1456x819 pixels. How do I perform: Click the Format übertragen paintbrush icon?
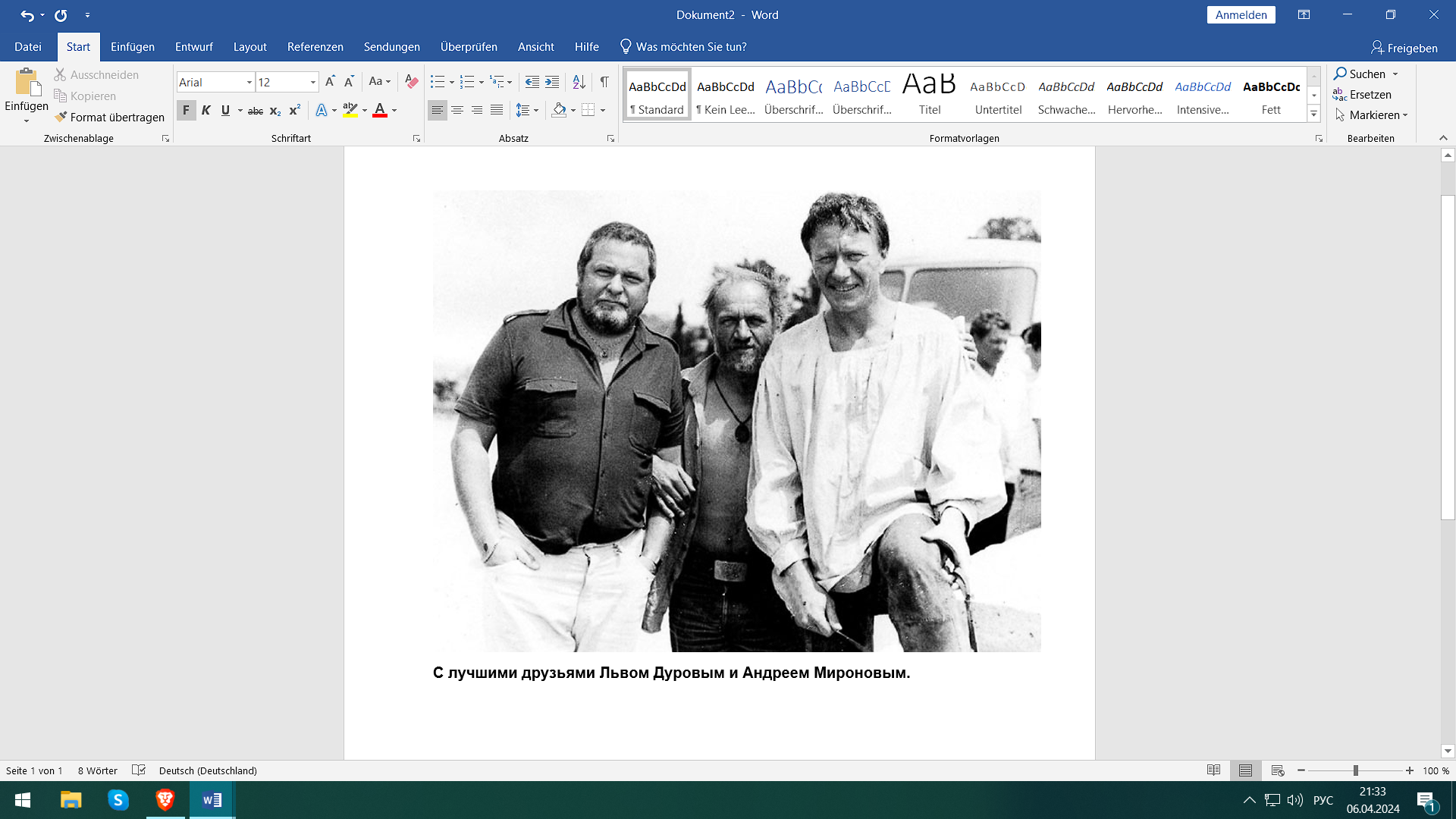click(61, 117)
